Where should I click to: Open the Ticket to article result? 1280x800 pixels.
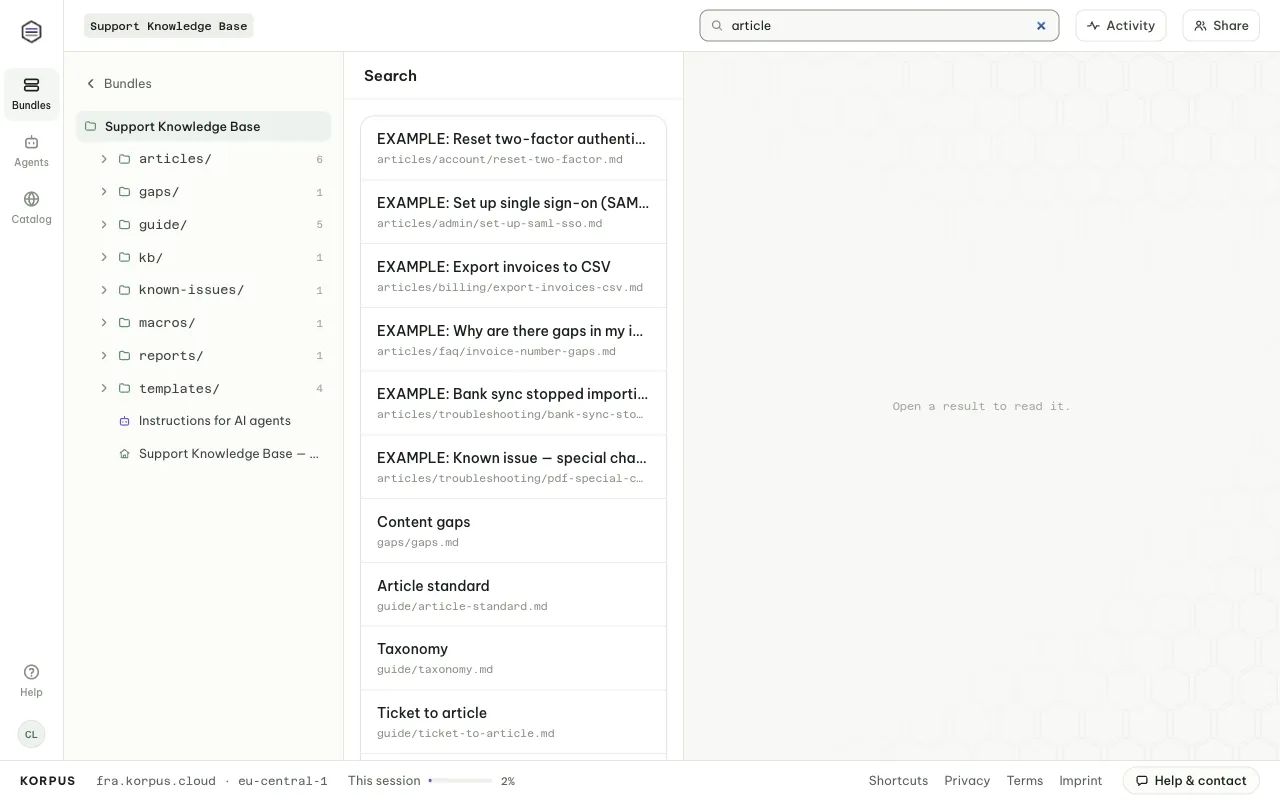point(513,722)
